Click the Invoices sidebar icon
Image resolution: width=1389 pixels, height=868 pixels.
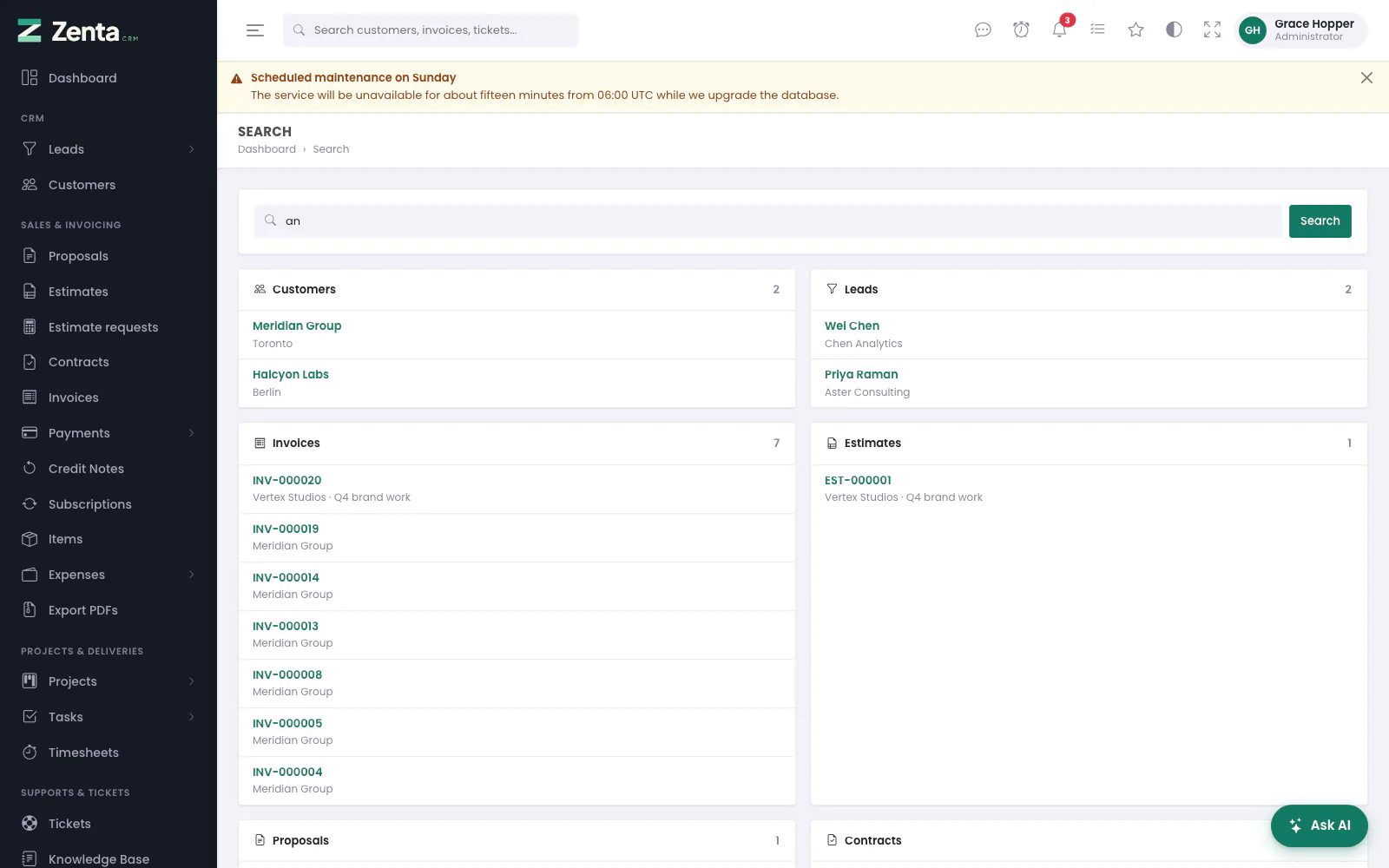point(30,398)
